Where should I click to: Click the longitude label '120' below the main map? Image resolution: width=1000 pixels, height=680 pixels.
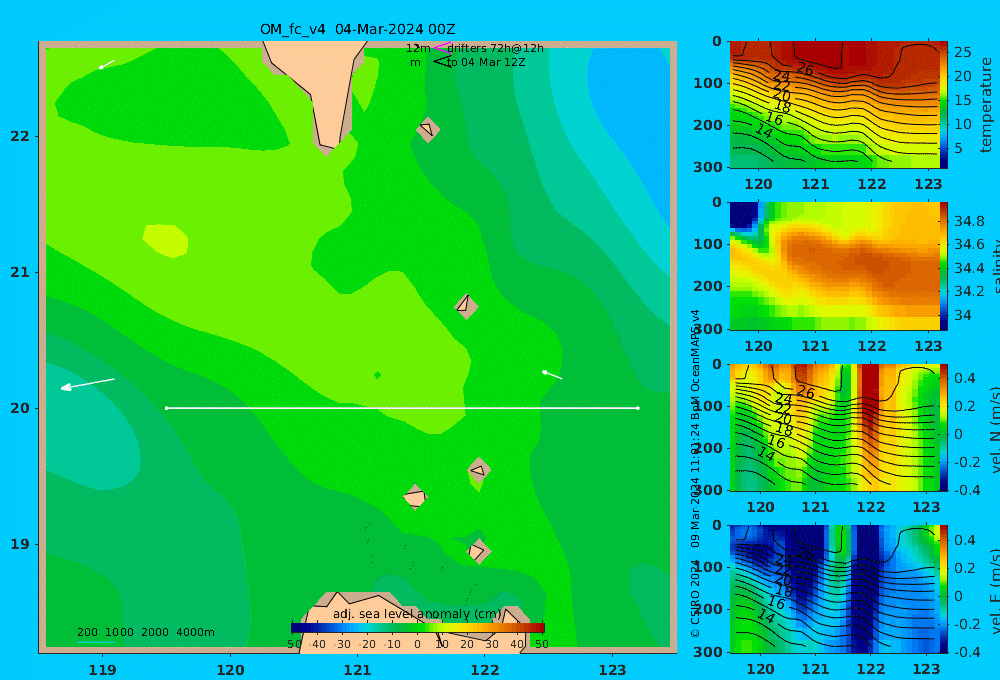(x=230, y=670)
